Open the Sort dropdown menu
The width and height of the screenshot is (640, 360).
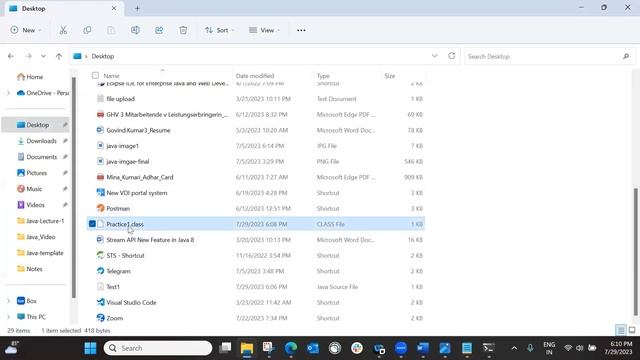click(220, 30)
